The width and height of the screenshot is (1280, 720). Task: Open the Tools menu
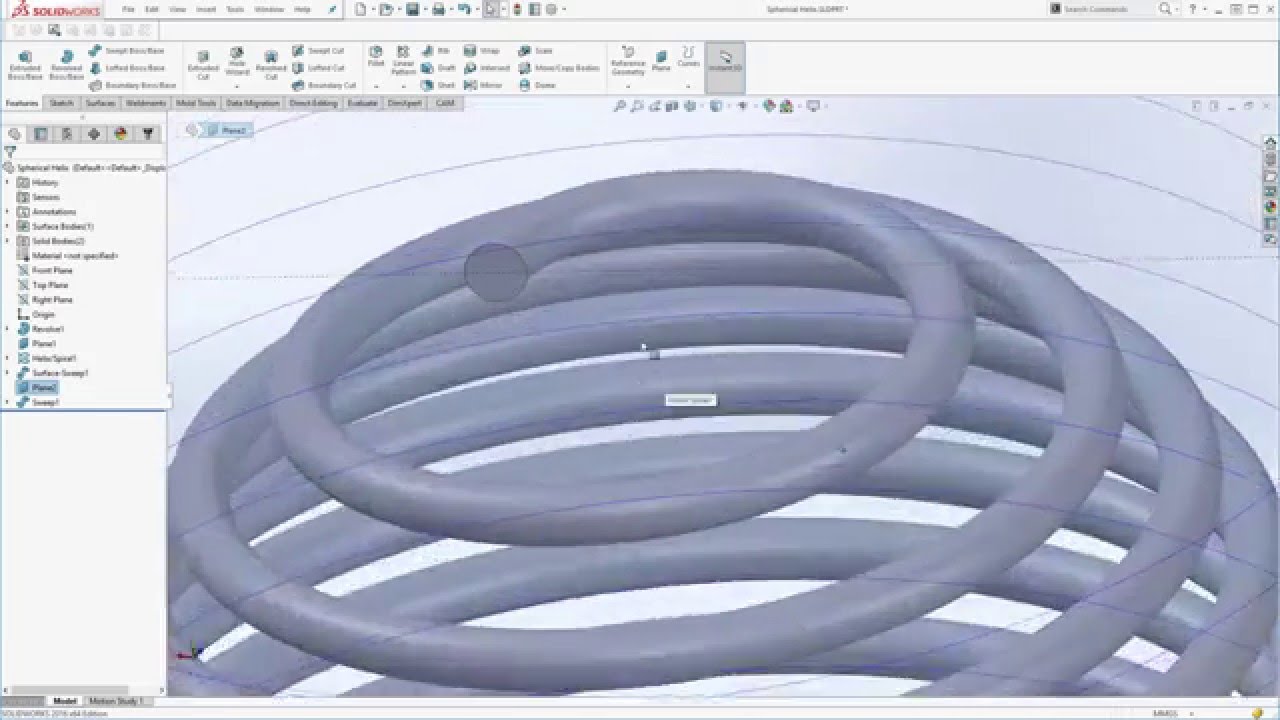coord(234,9)
